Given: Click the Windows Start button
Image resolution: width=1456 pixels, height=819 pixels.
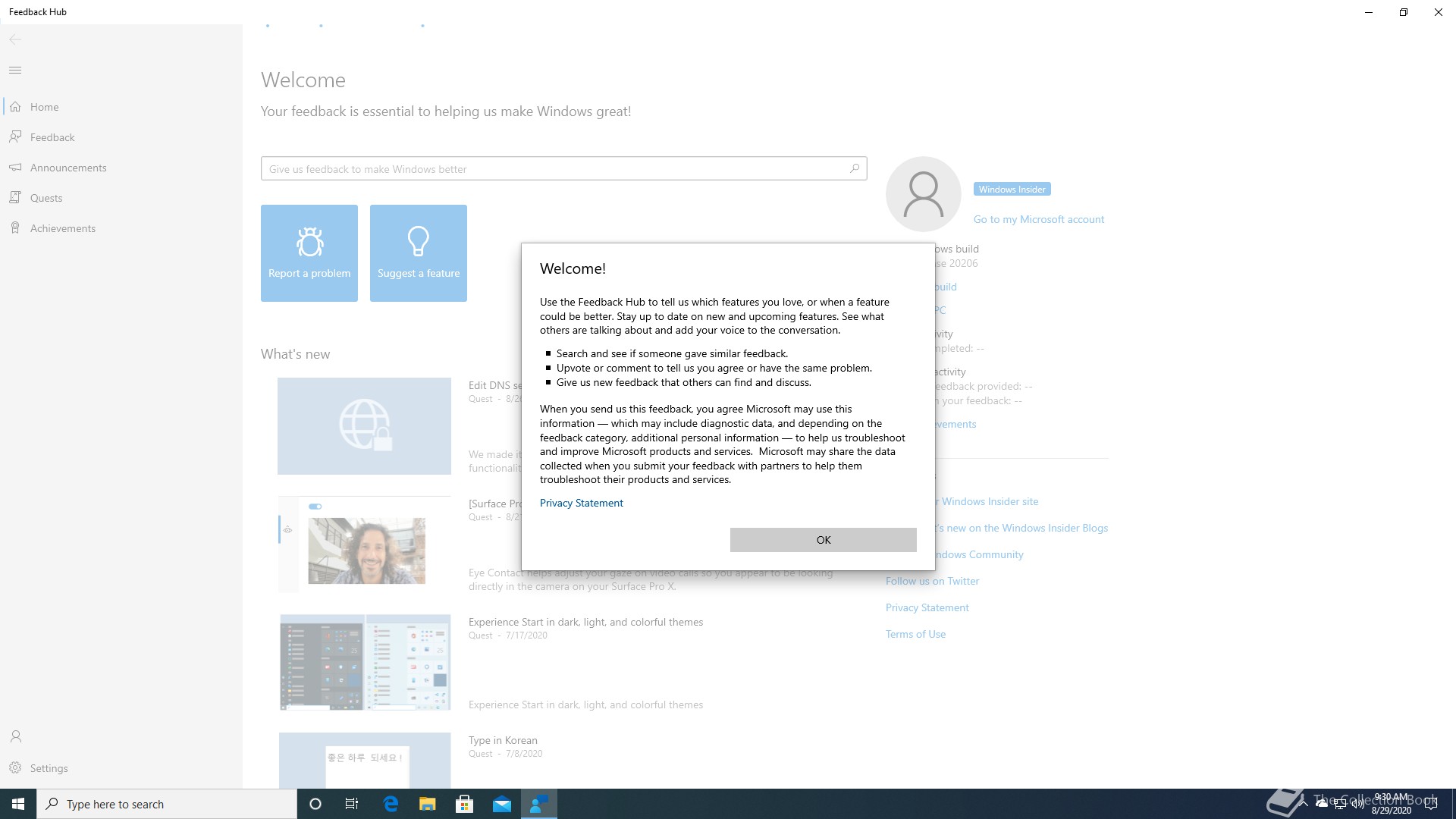Looking at the screenshot, I should click(x=18, y=804).
